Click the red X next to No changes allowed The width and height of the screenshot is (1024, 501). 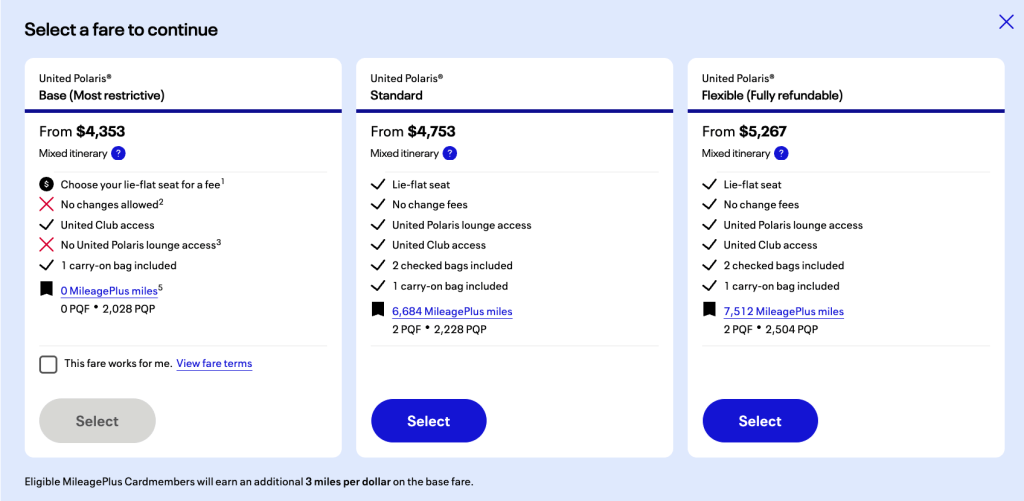tap(46, 204)
